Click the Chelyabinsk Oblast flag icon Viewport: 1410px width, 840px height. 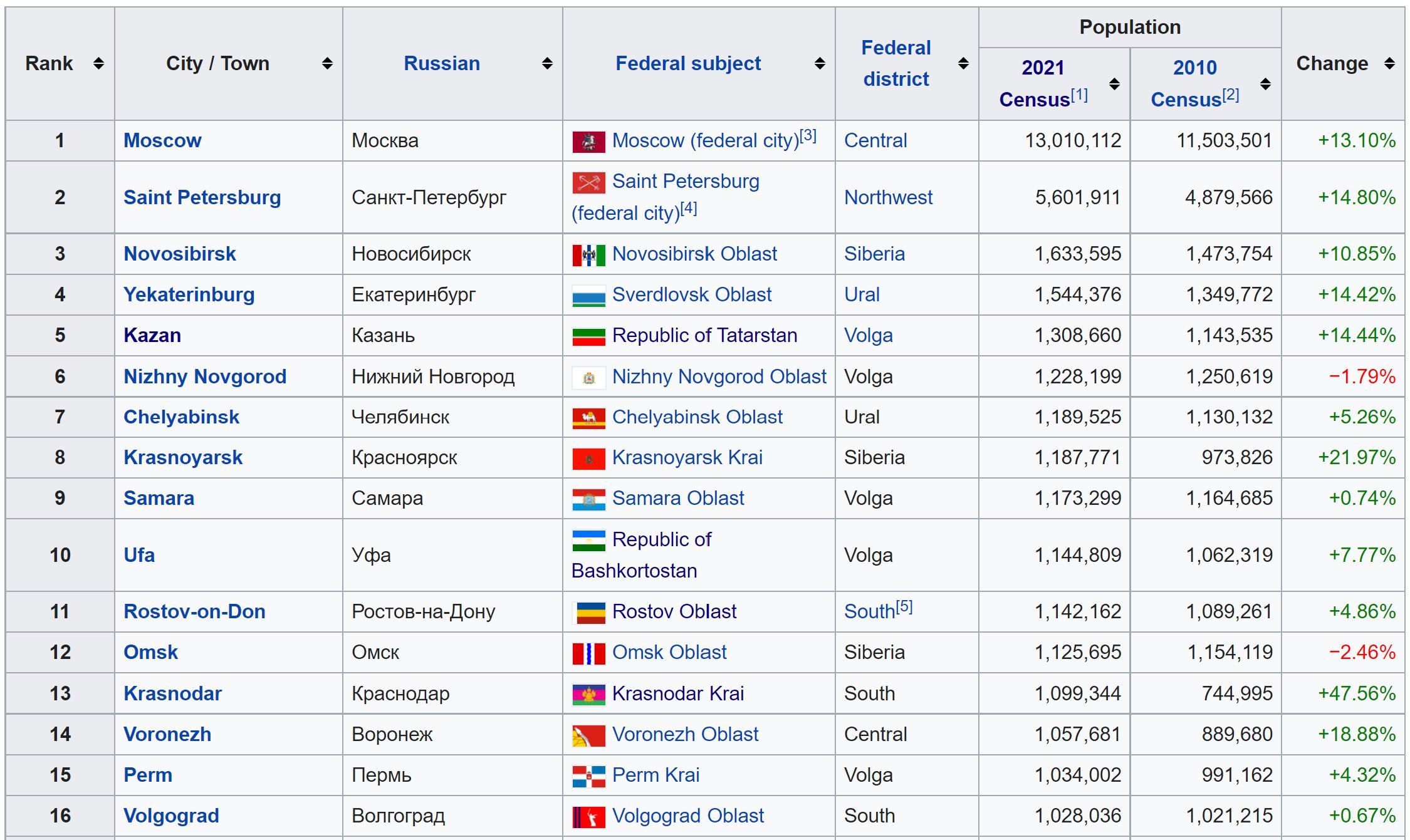tap(588, 418)
